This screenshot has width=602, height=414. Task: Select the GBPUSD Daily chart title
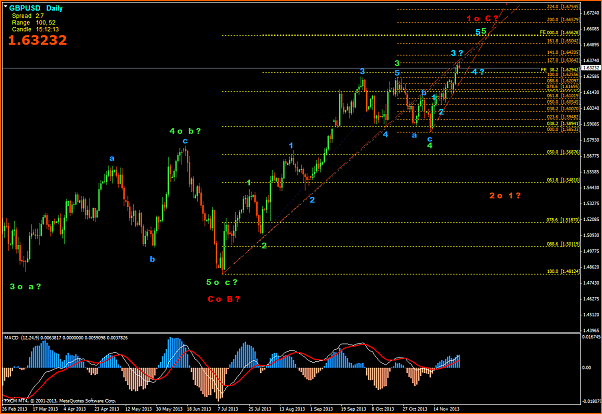36,8
